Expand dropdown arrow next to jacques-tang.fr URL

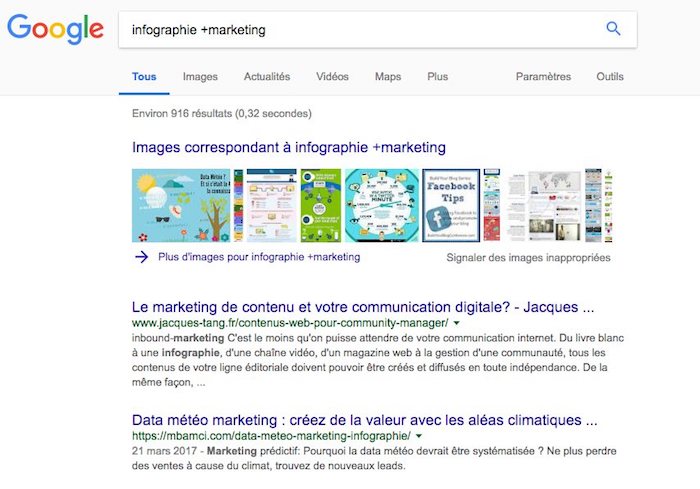pos(456,323)
